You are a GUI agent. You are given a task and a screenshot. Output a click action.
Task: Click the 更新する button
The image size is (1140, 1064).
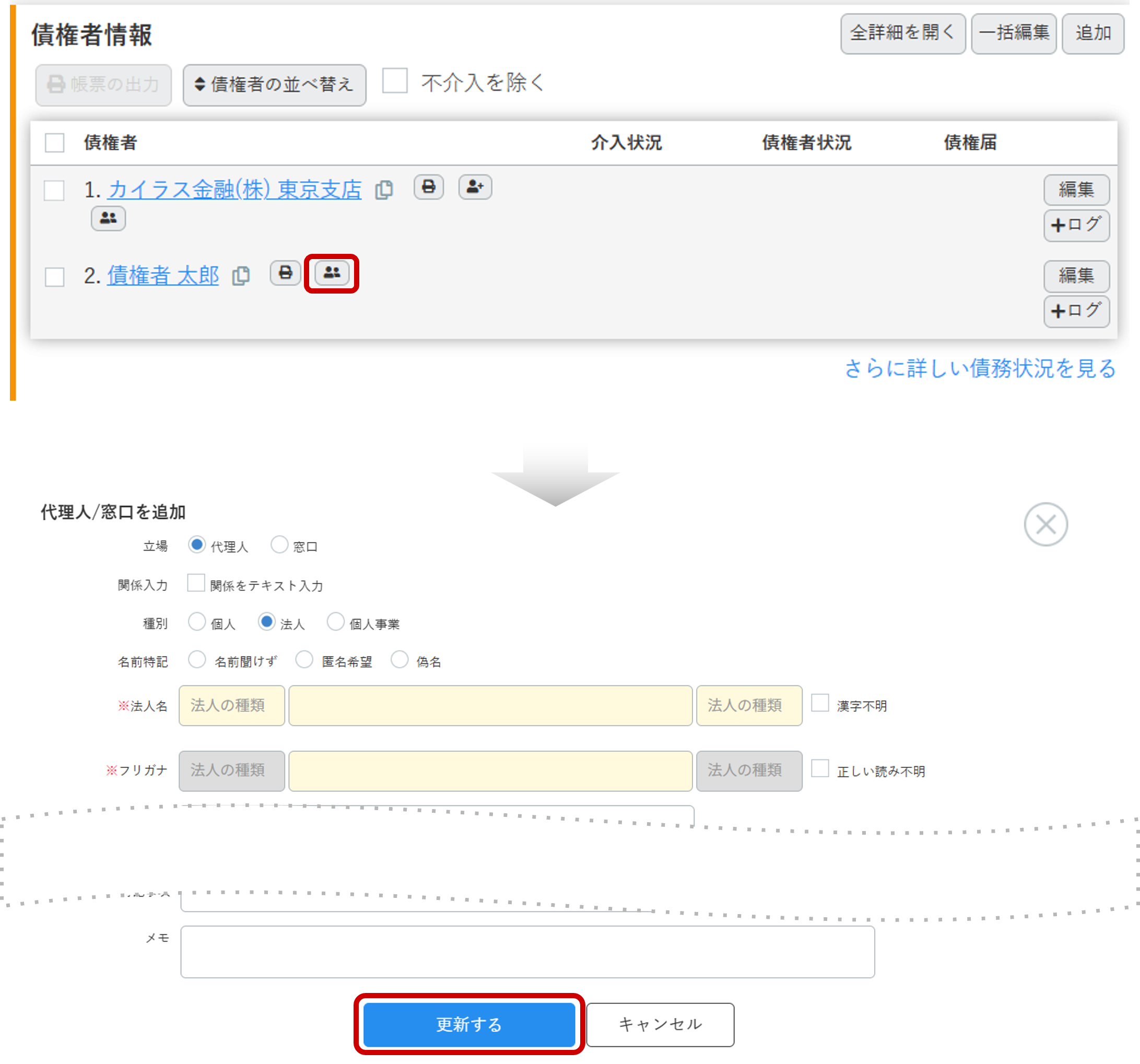coord(469,1024)
